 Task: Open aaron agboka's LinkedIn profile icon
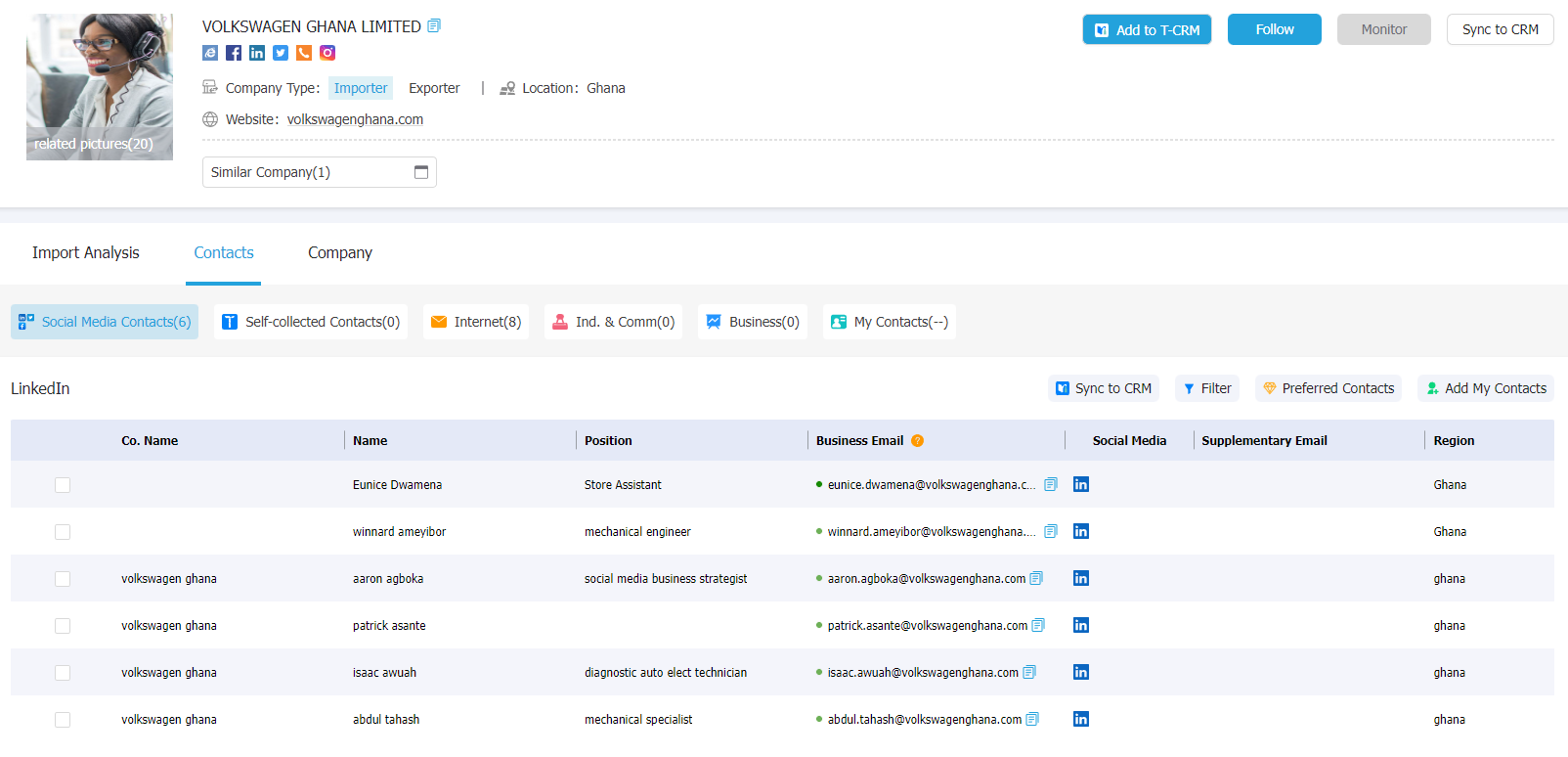1081,578
